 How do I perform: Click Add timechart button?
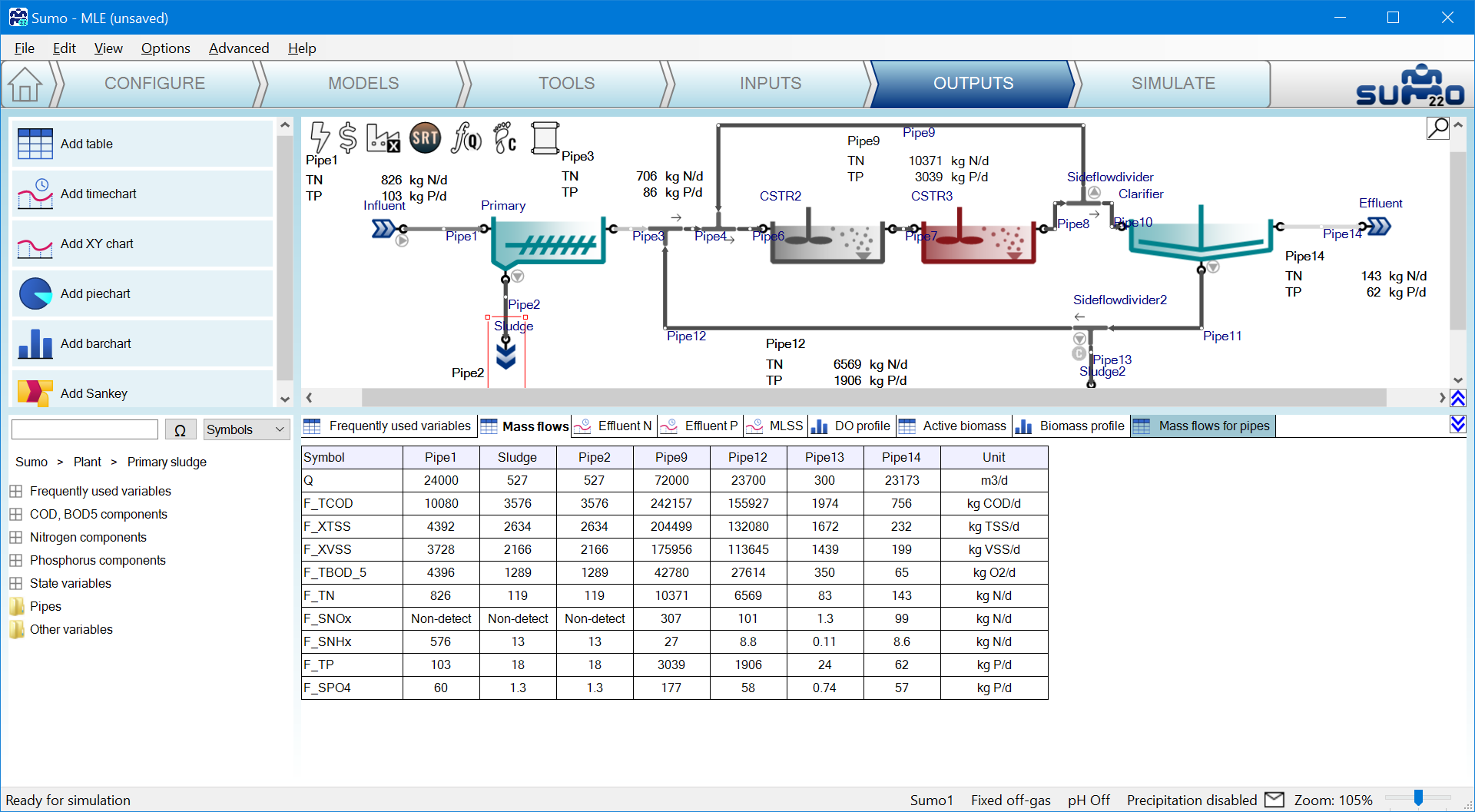click(x=142, y=194)
